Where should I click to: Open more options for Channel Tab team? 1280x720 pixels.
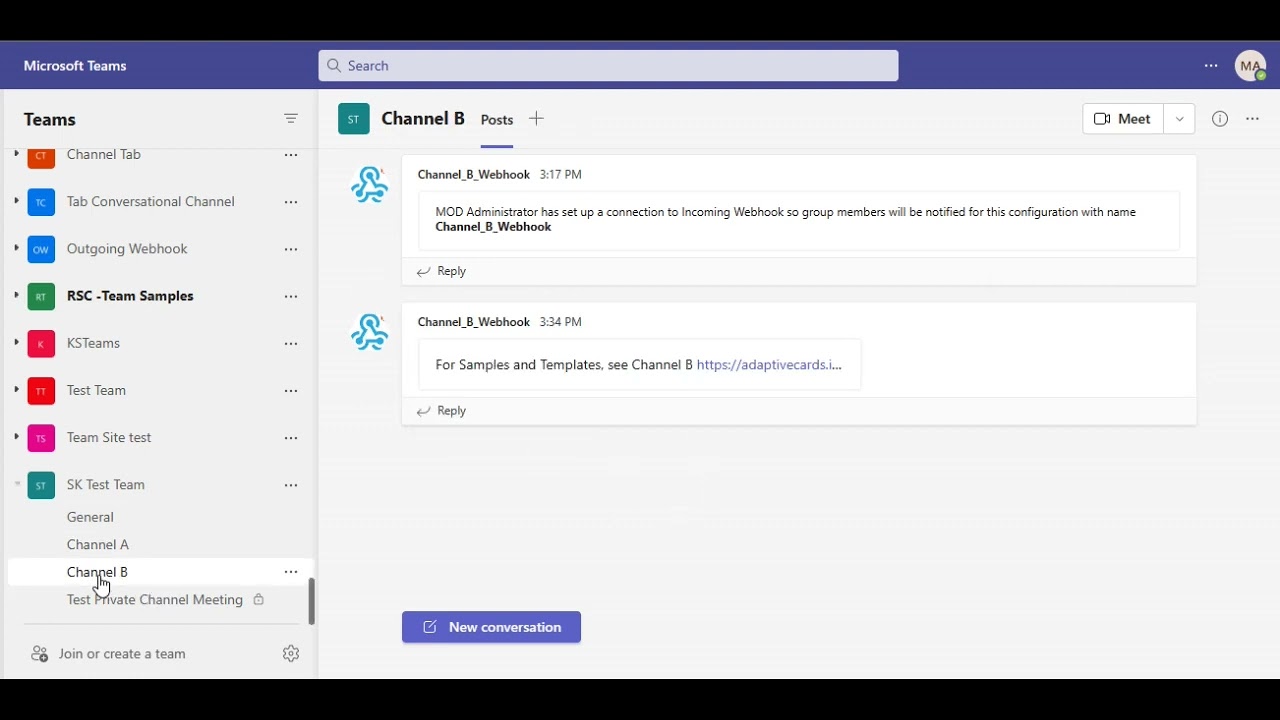coord(291,155)
